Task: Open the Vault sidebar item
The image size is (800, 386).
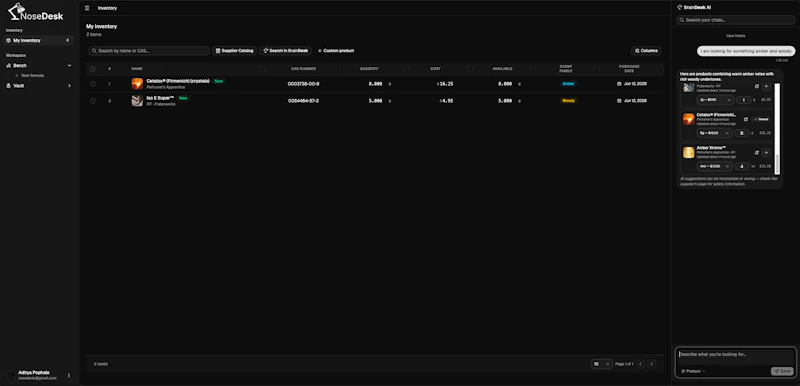Action: (x=39, y=86)
